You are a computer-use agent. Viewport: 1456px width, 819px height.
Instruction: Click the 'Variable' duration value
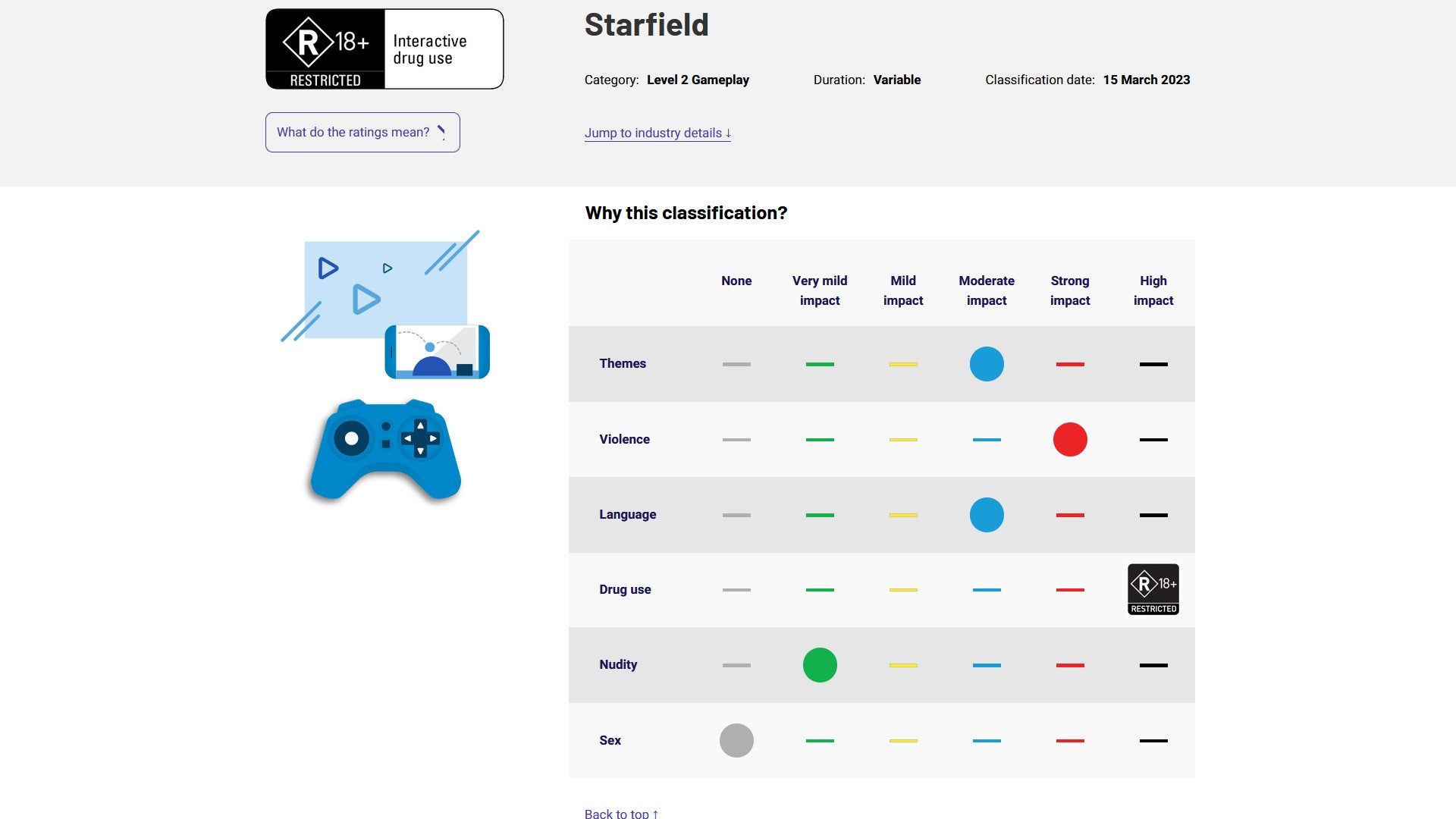click(x=897, y=80)
